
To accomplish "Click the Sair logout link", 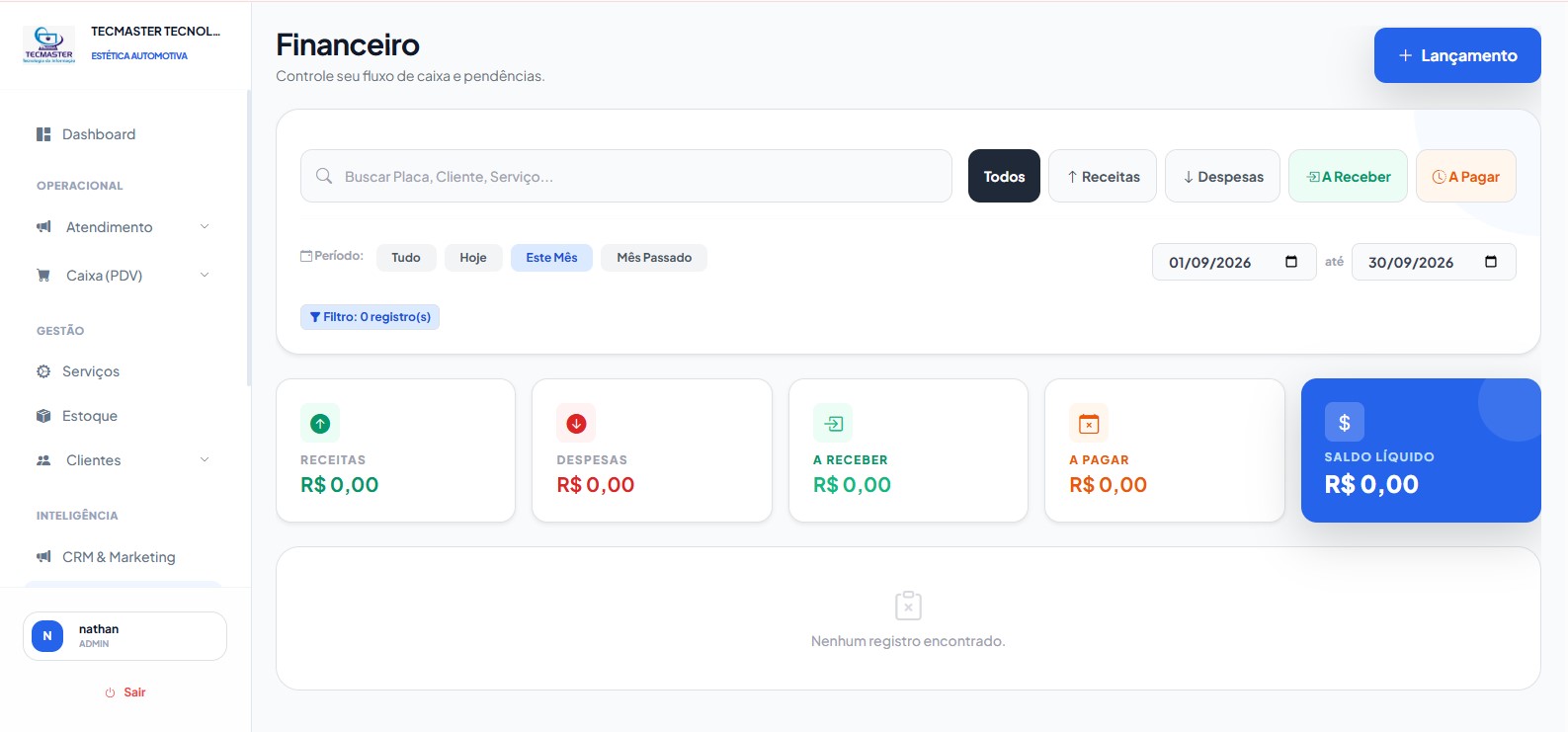I will (125, 692).
